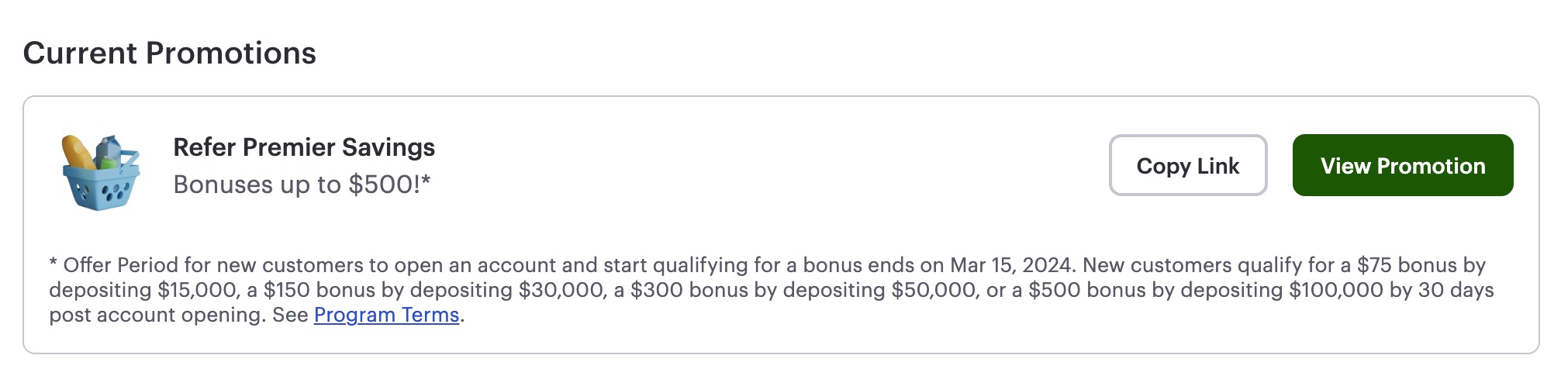Click the $15,000 deposit amount
Screen dimensions: 1568x369
(197, 290)
